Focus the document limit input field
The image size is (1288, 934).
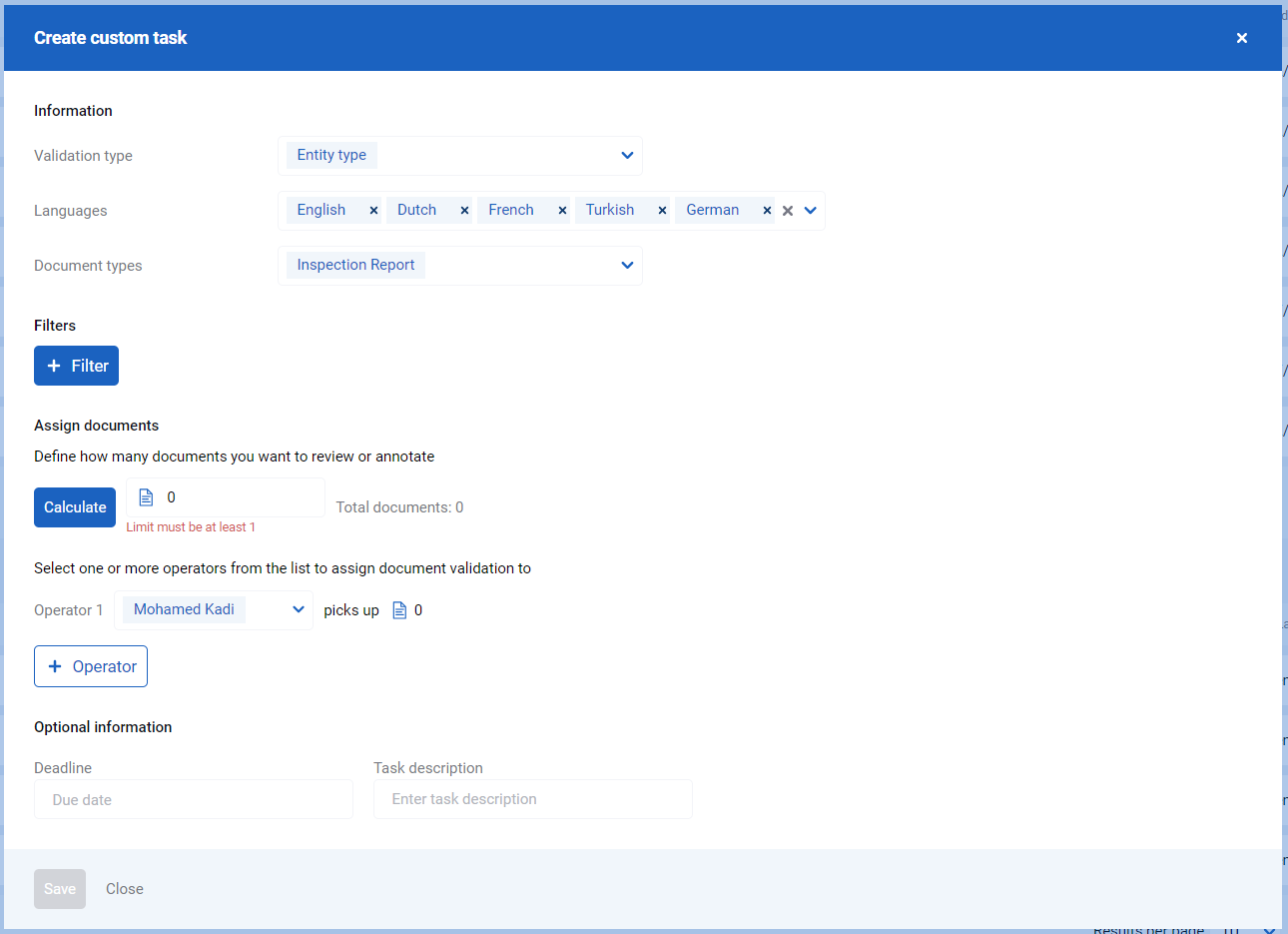tap(226, 497)
